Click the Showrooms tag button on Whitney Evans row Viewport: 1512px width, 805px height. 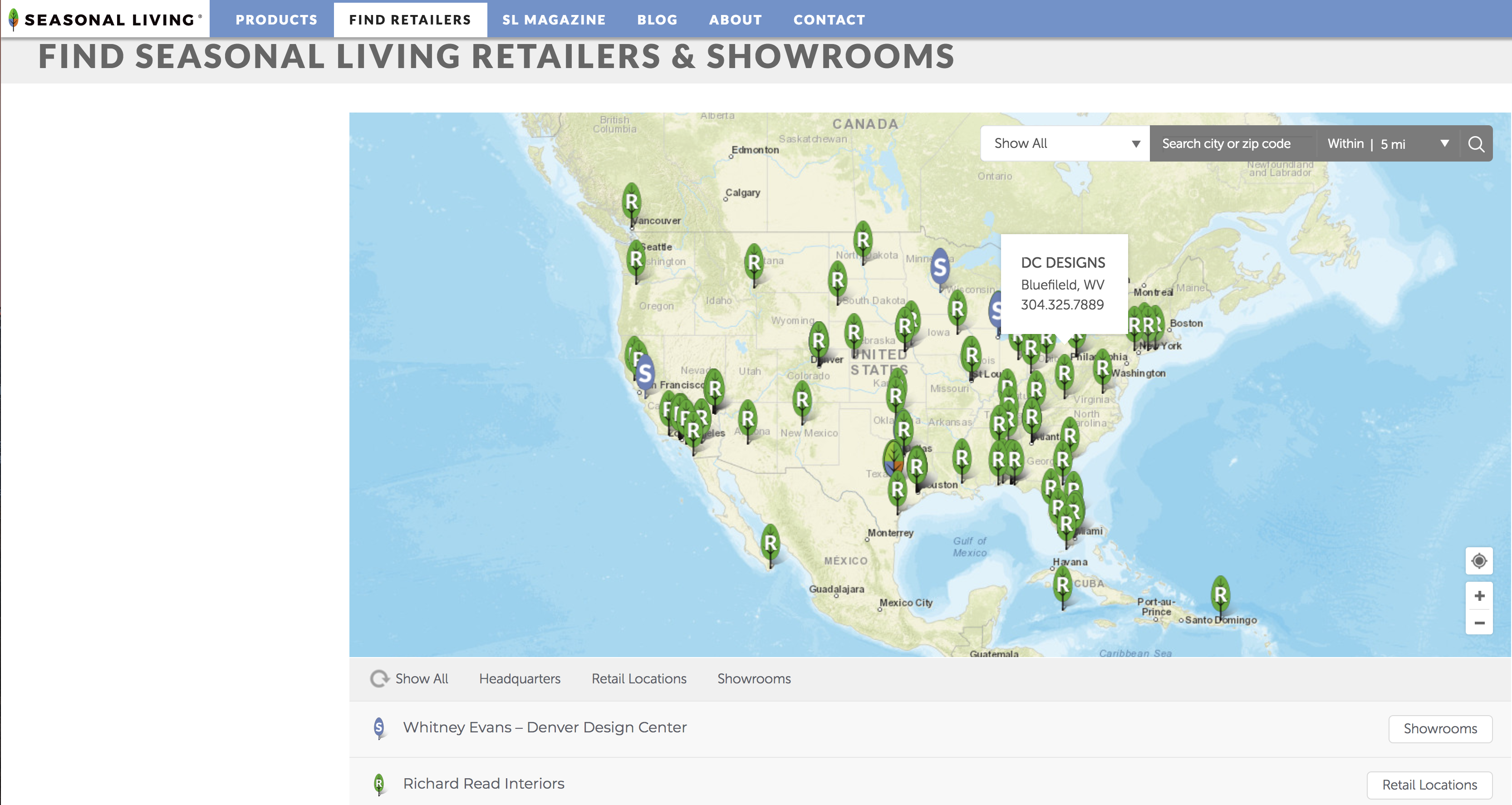click(1440, 729)
